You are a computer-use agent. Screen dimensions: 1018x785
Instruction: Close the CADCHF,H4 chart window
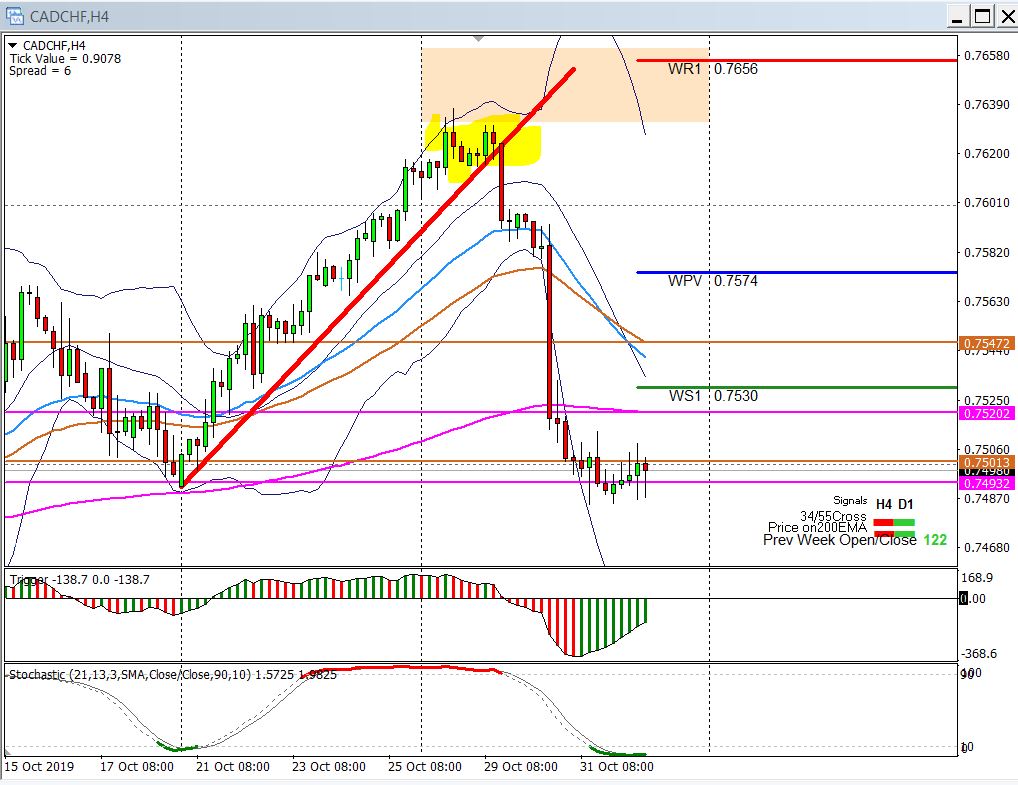point(1004,16)
